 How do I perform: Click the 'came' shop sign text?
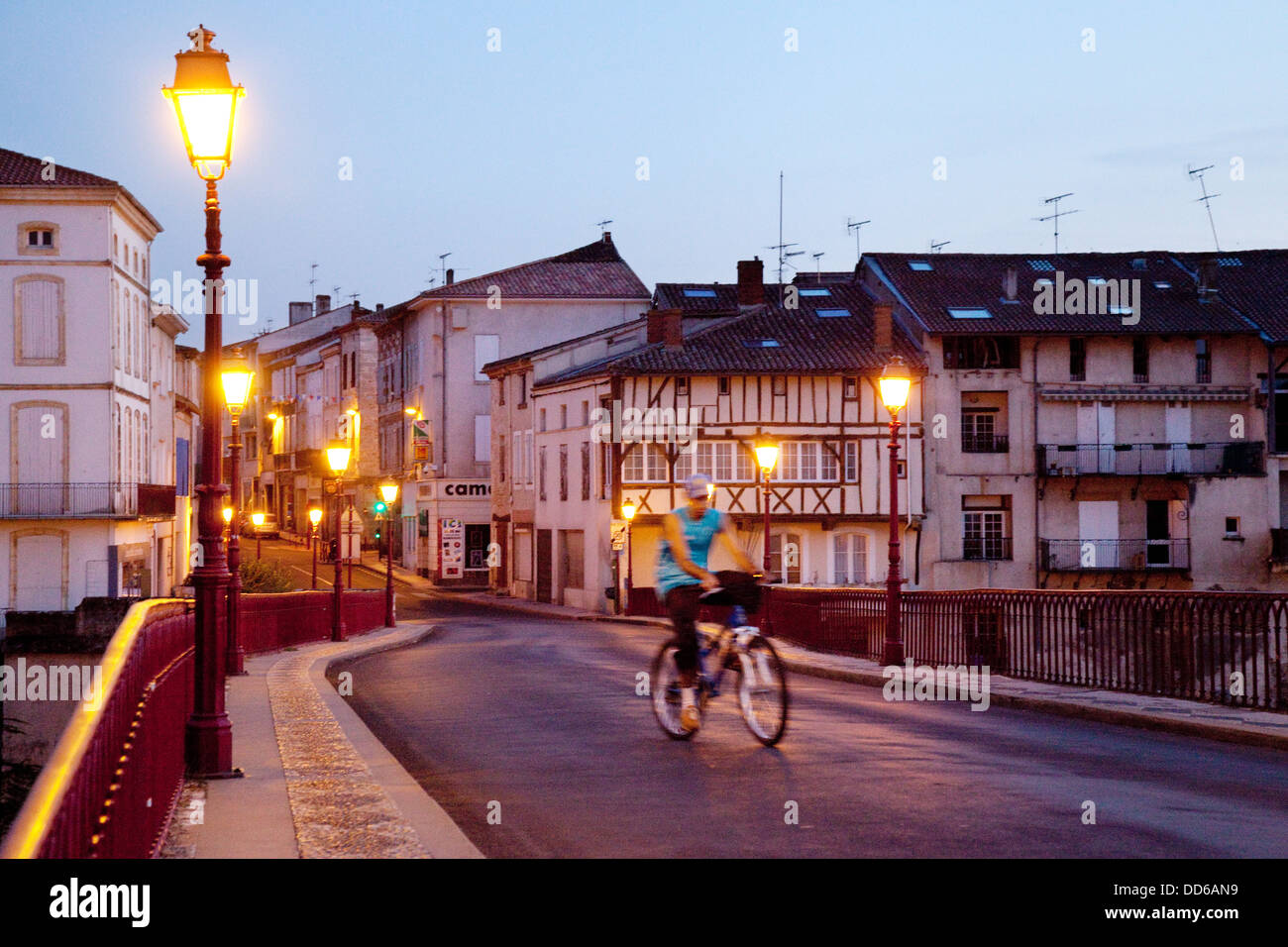tap(467, 488)
